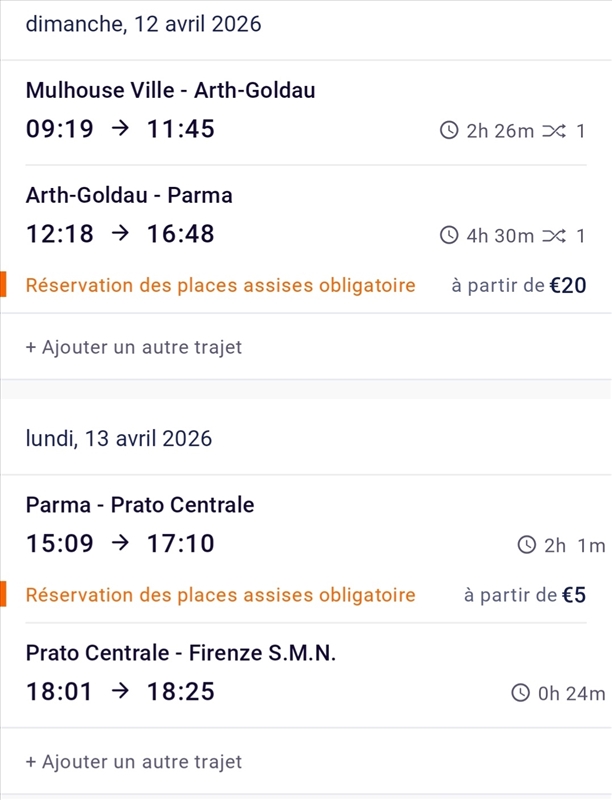Click the clock icon for Arth-Goldau – Parma
Image resolution: width=612 pixels, height=800 pixels.
[x=449, y=236]
